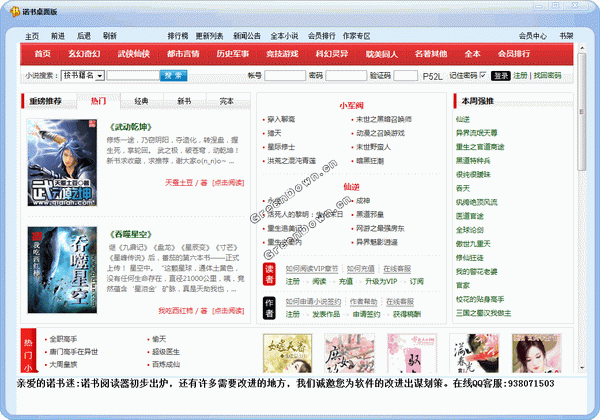The height and width of the screenshot is (420, 600).
Task: Click the novel search text field
Action: 133,75
